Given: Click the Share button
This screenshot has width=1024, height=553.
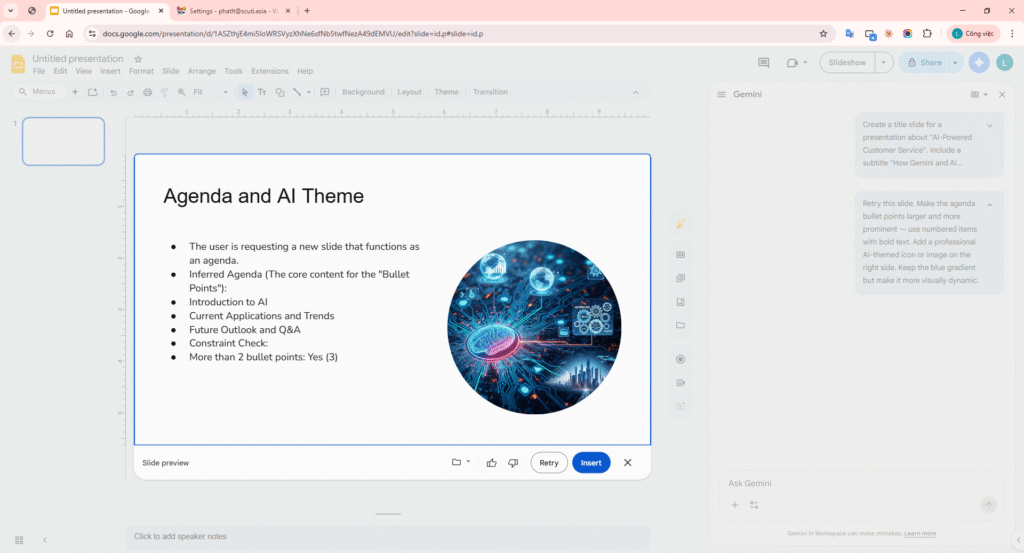Looking at the screenshot, I should (x=924, y=63).
